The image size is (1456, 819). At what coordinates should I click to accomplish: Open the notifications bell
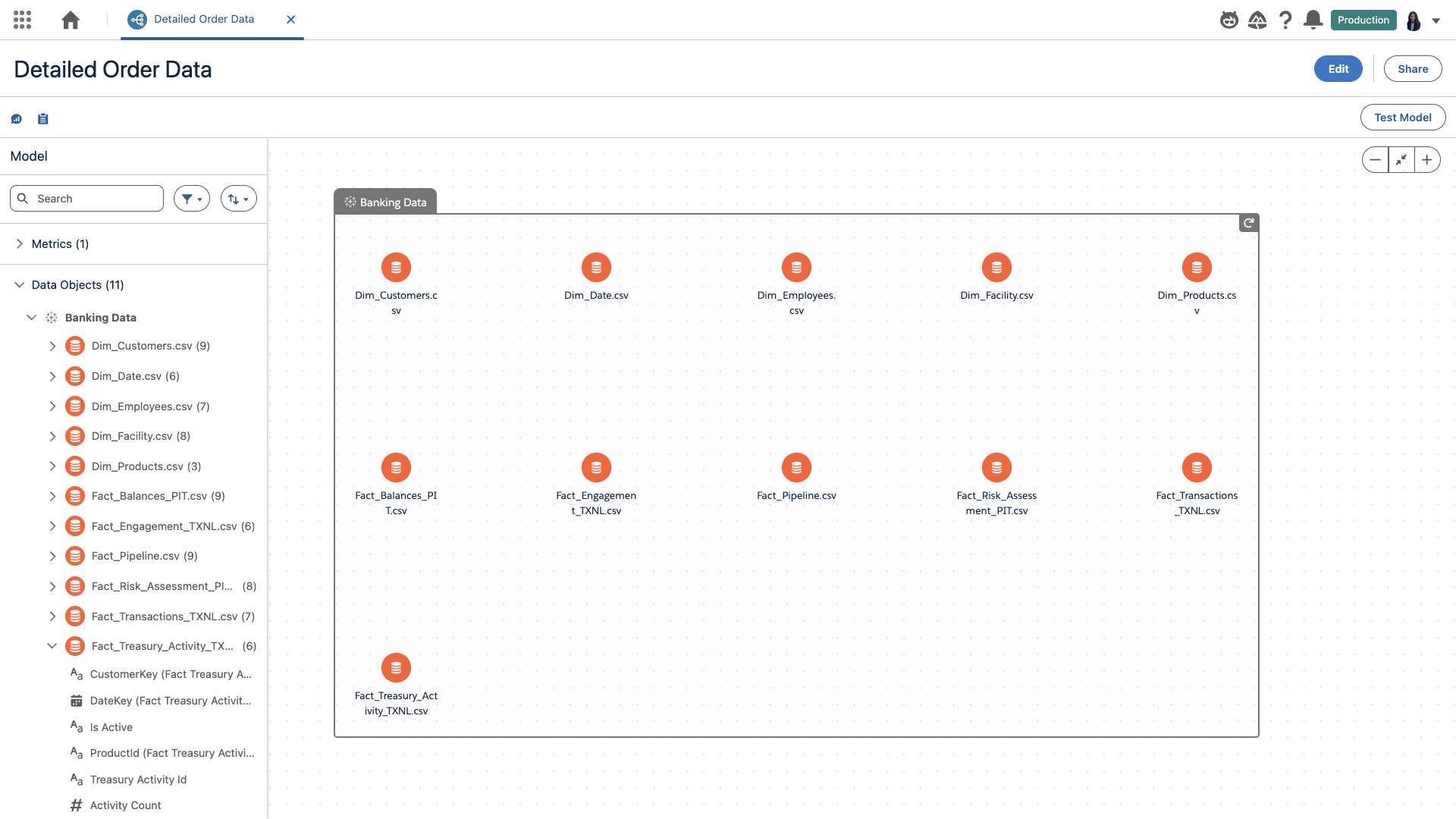(1313, 20)
